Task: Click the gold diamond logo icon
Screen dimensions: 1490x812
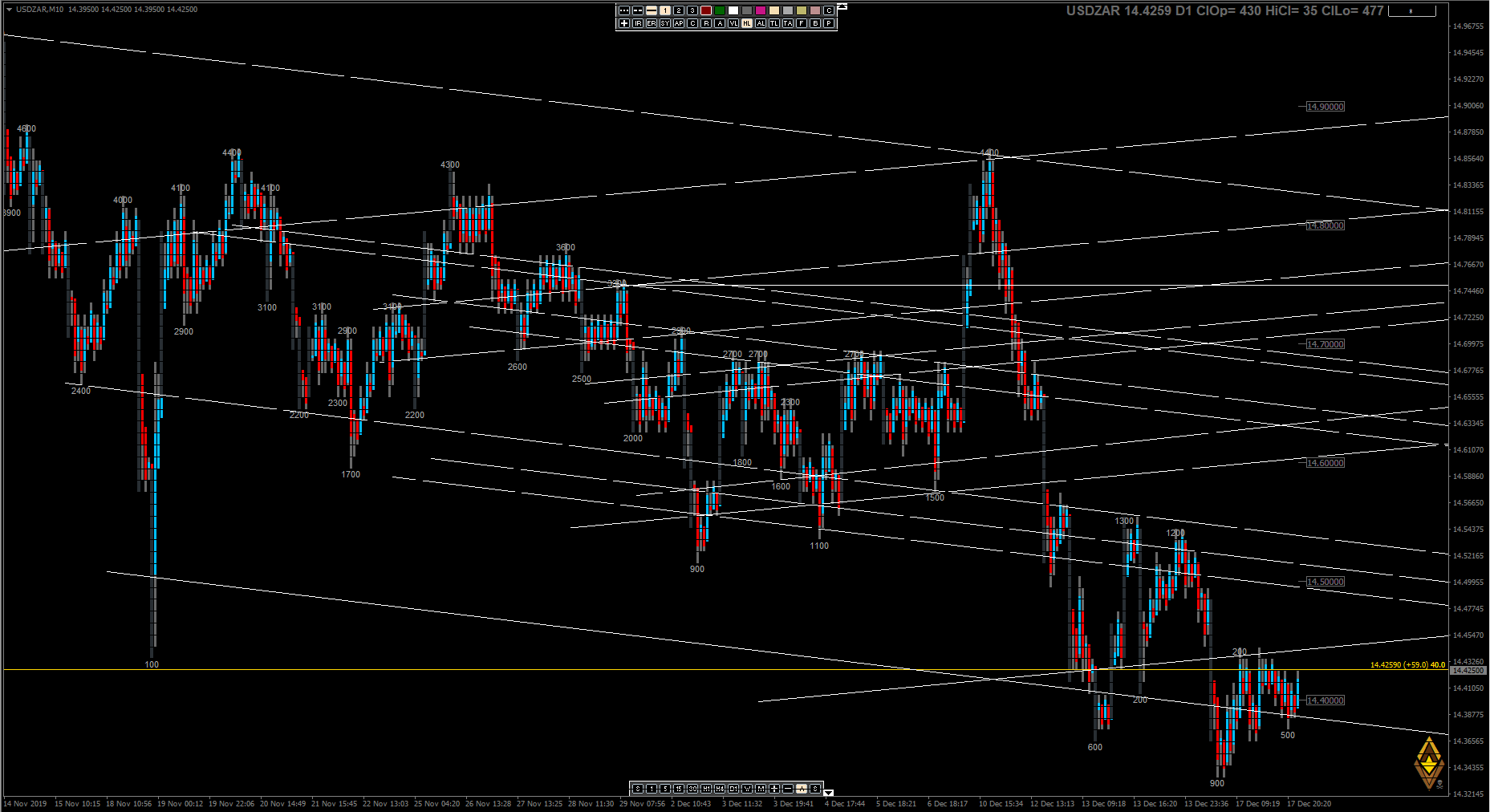Action: 1428,762
